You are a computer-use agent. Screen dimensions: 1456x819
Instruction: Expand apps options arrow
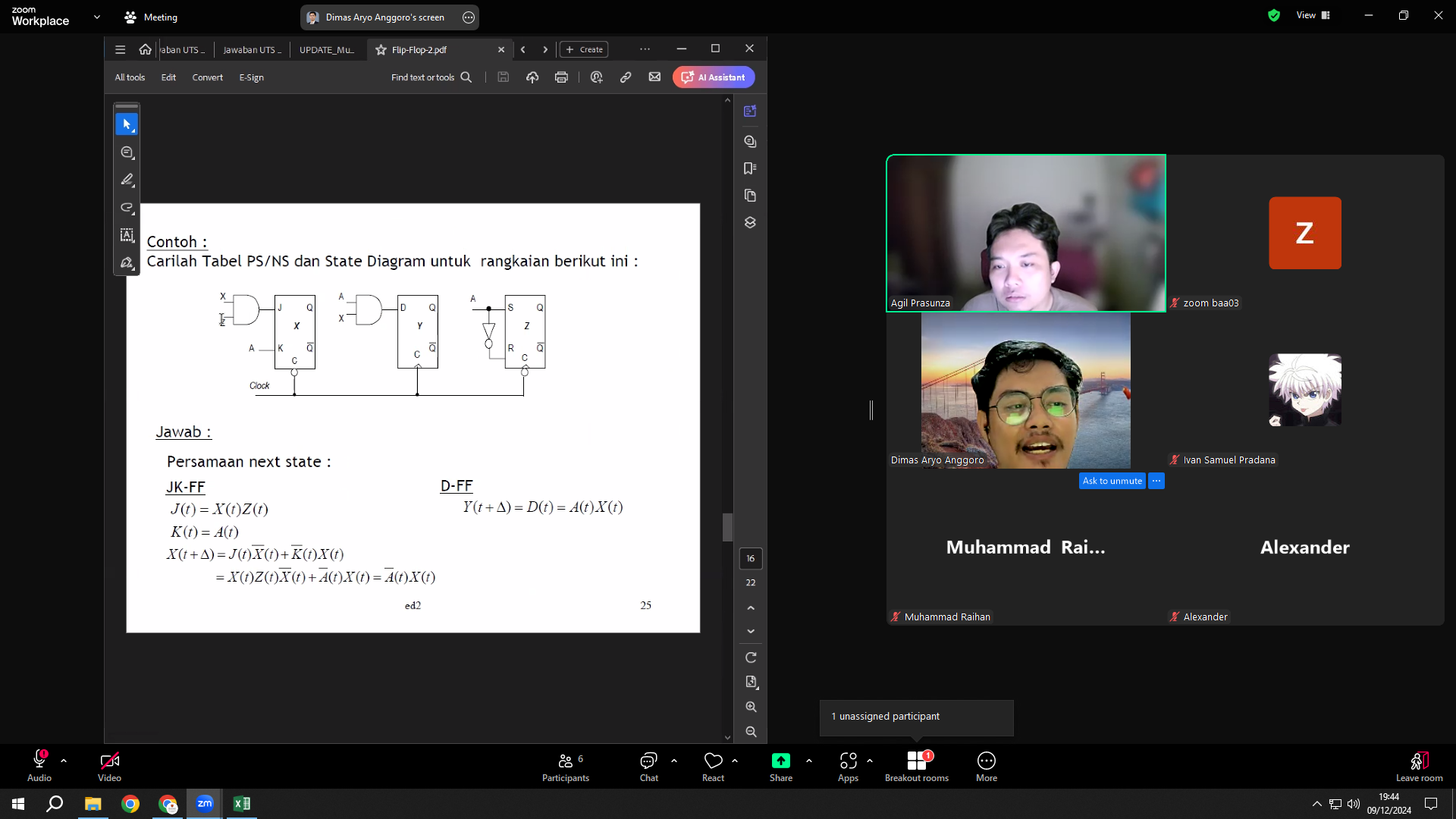pos(870,760)
